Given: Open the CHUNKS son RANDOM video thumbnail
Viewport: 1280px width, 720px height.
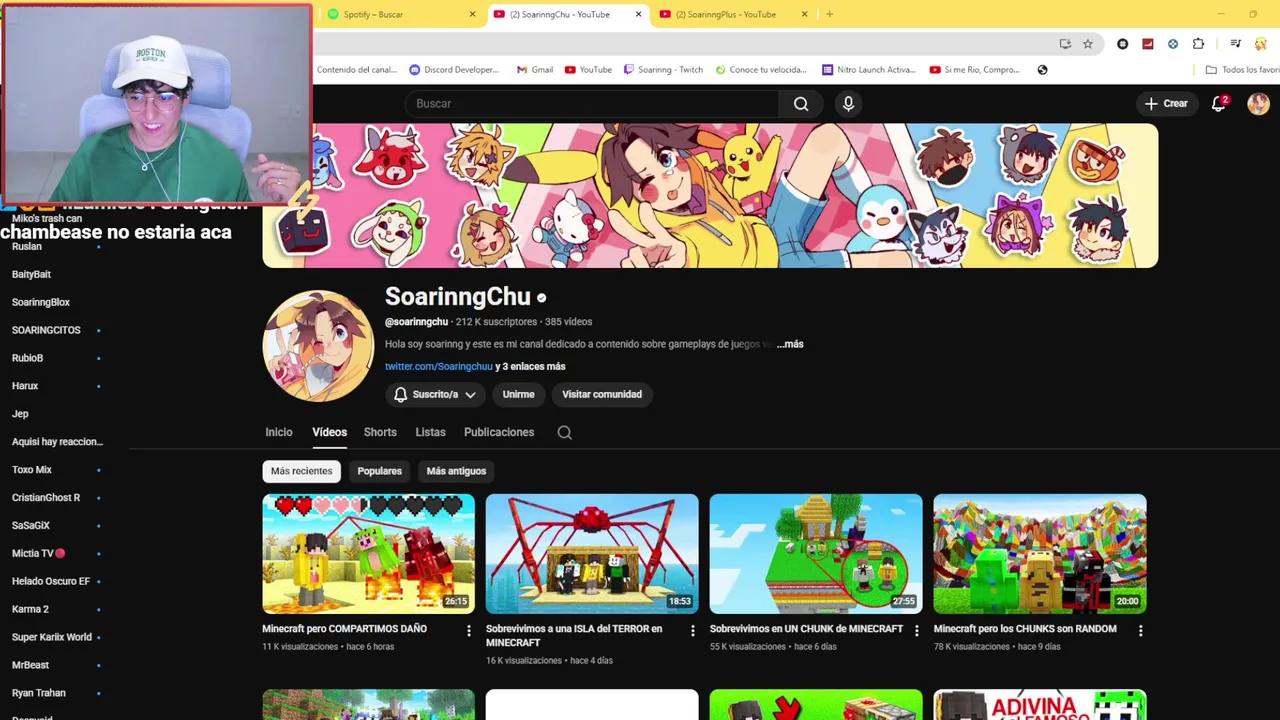Looking at the screenshot, I should point(1040,553).
